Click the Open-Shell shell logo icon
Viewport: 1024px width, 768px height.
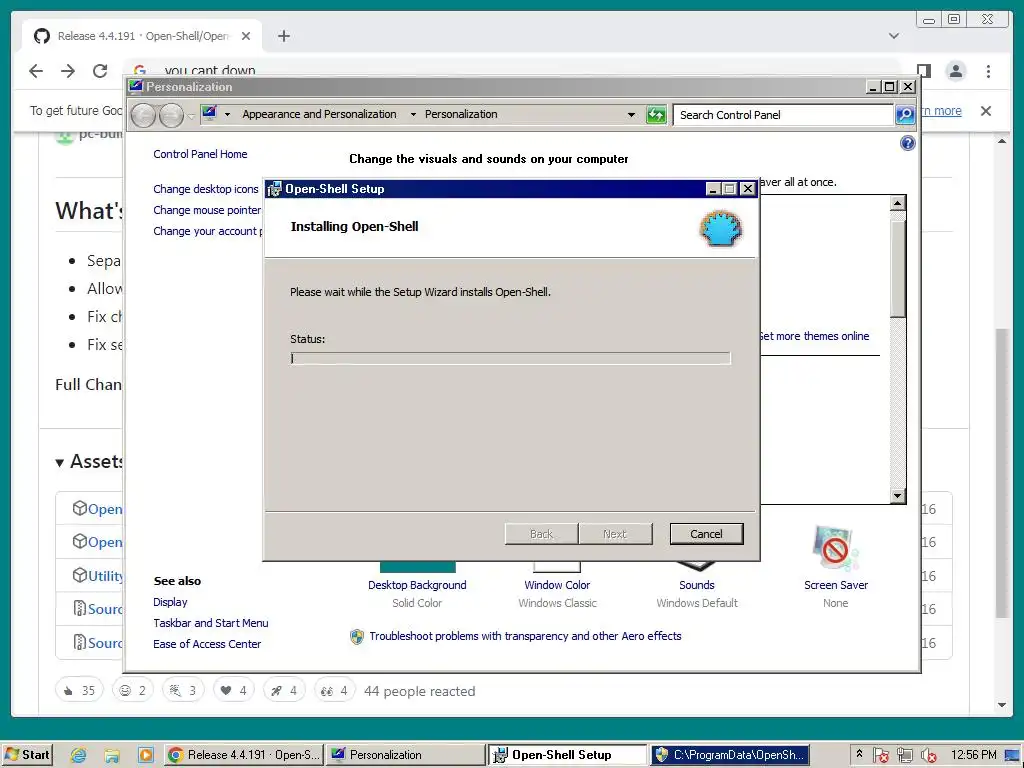(720, 229)
